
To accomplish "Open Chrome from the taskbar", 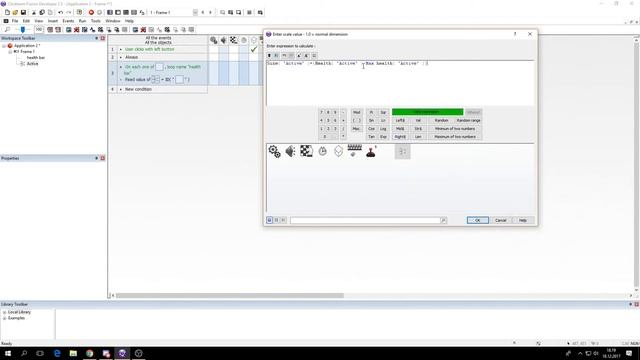I will [89, 353].
